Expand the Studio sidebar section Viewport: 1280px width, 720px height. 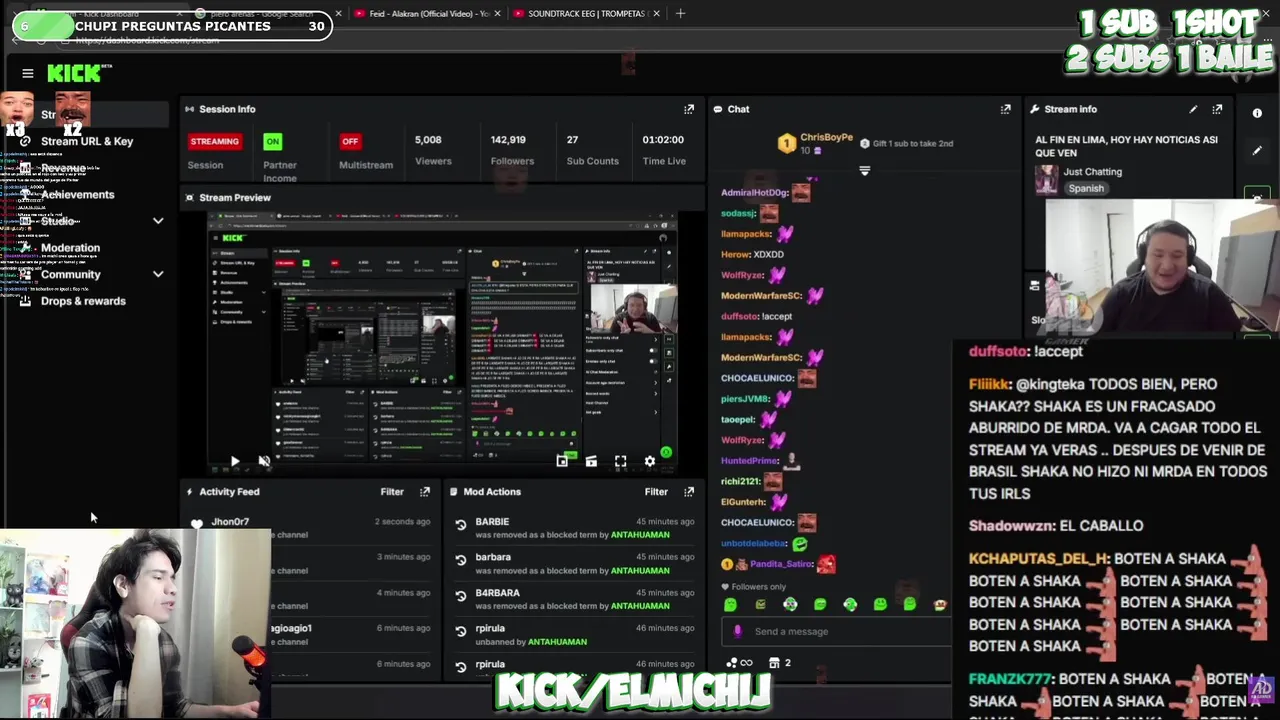pos(158,221)
